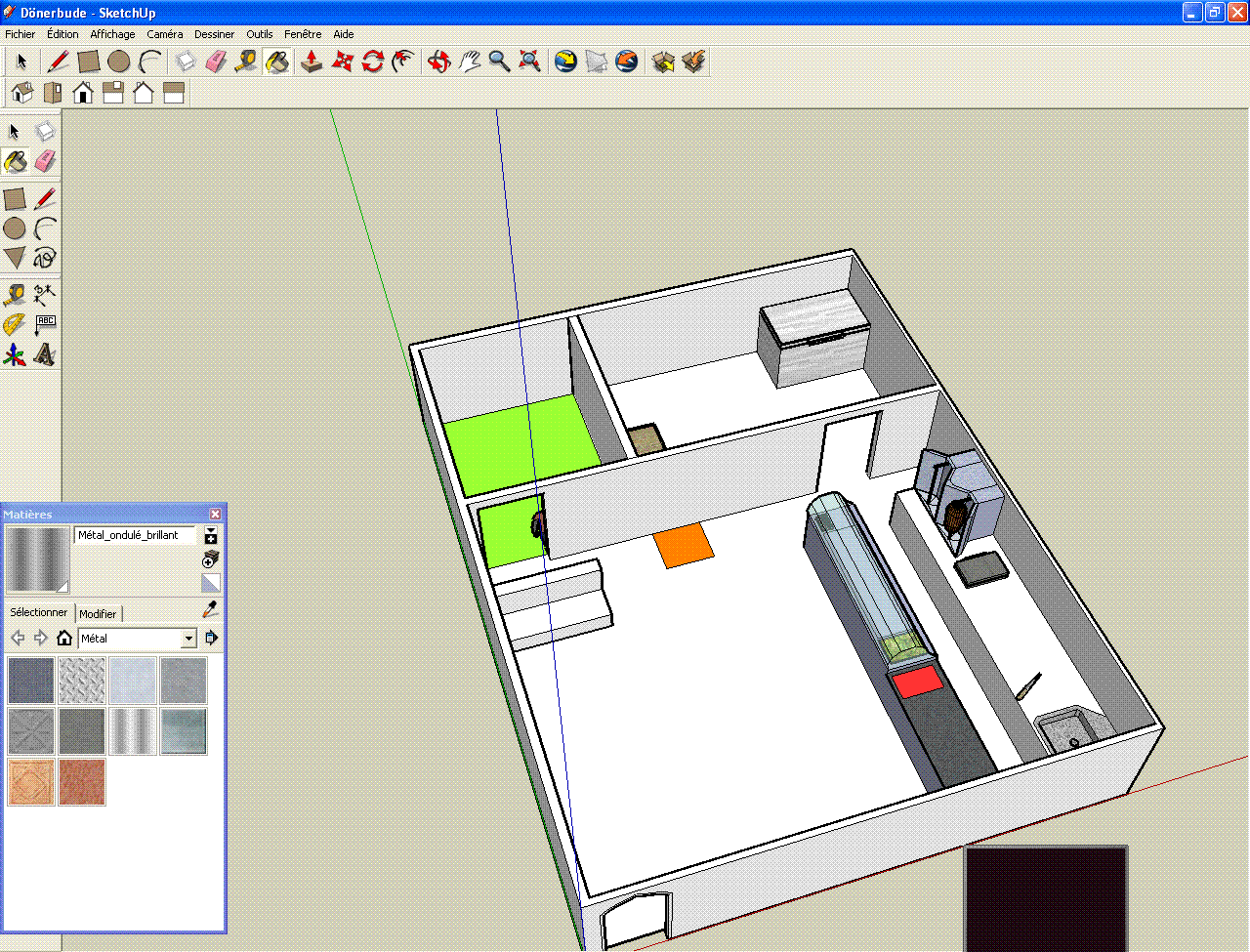Pick the Freehand drawing tool
The image size is (1250, 952).
click(x=45, y=258)
